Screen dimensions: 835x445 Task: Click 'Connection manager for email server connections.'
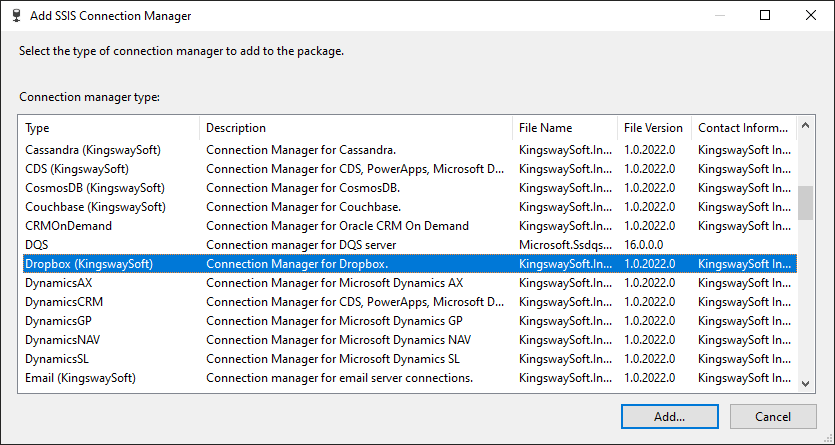click(x=340, y=378)
